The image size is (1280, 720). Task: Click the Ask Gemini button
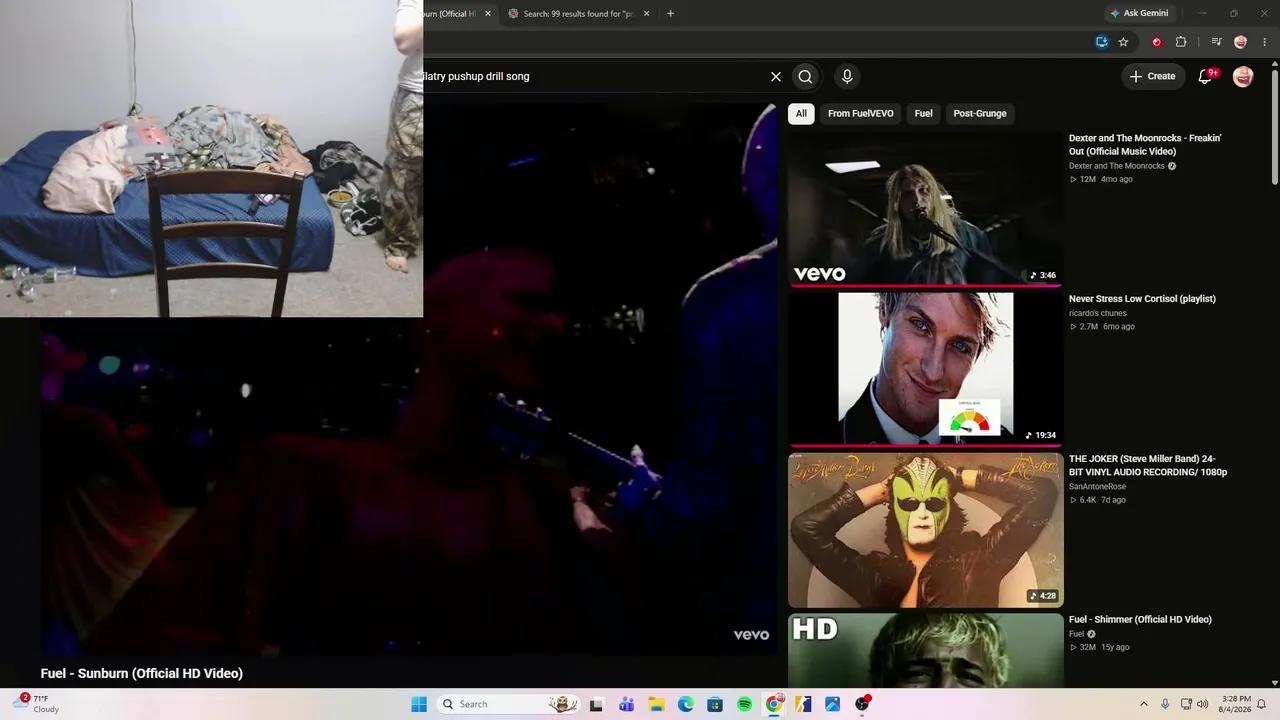1138,14
